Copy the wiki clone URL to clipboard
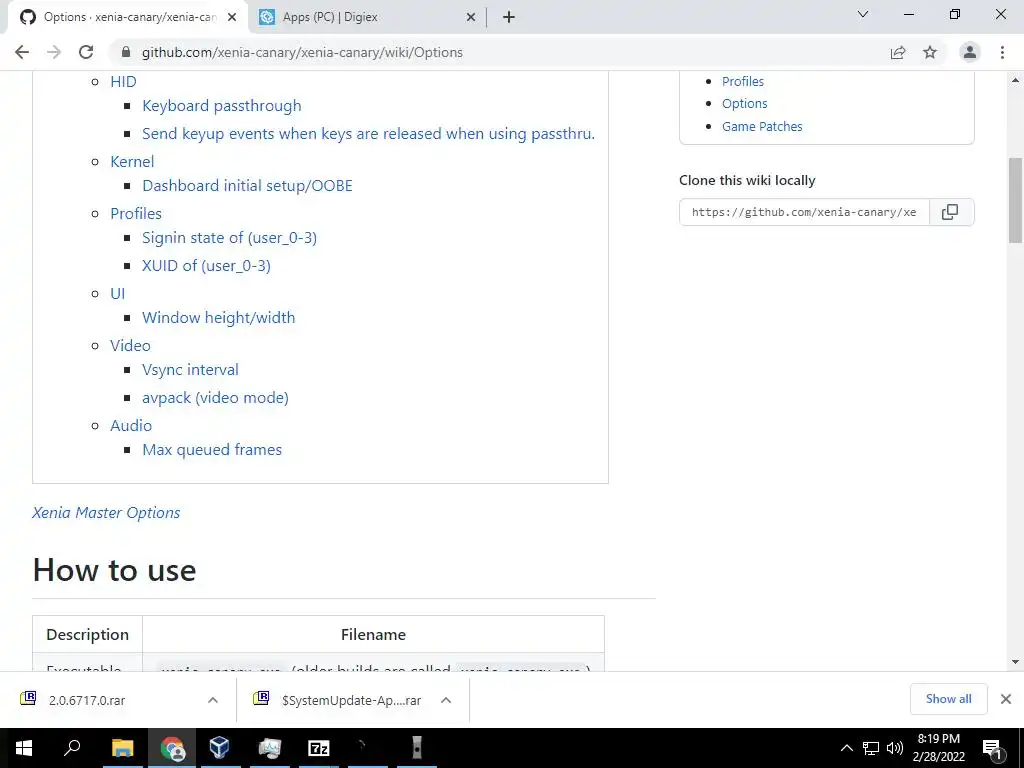Image resolution: width=1024 pixels, height=768 pixels. [951, 212]
